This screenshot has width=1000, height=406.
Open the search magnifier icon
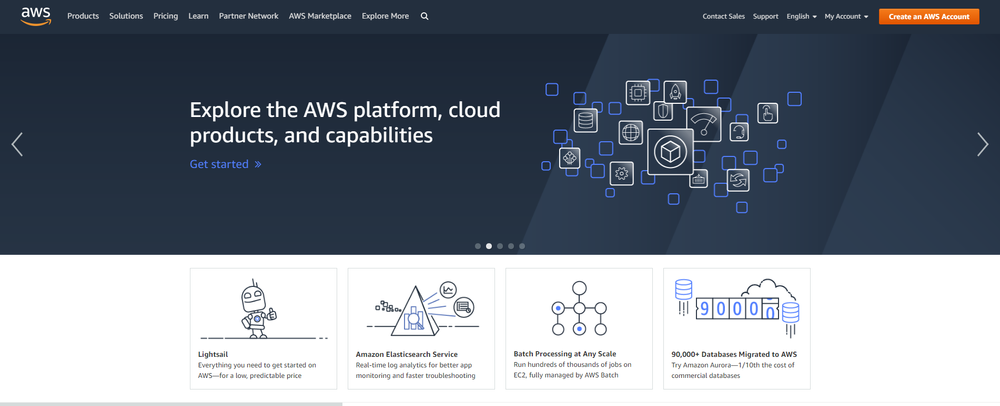click(x=425, y=17)
